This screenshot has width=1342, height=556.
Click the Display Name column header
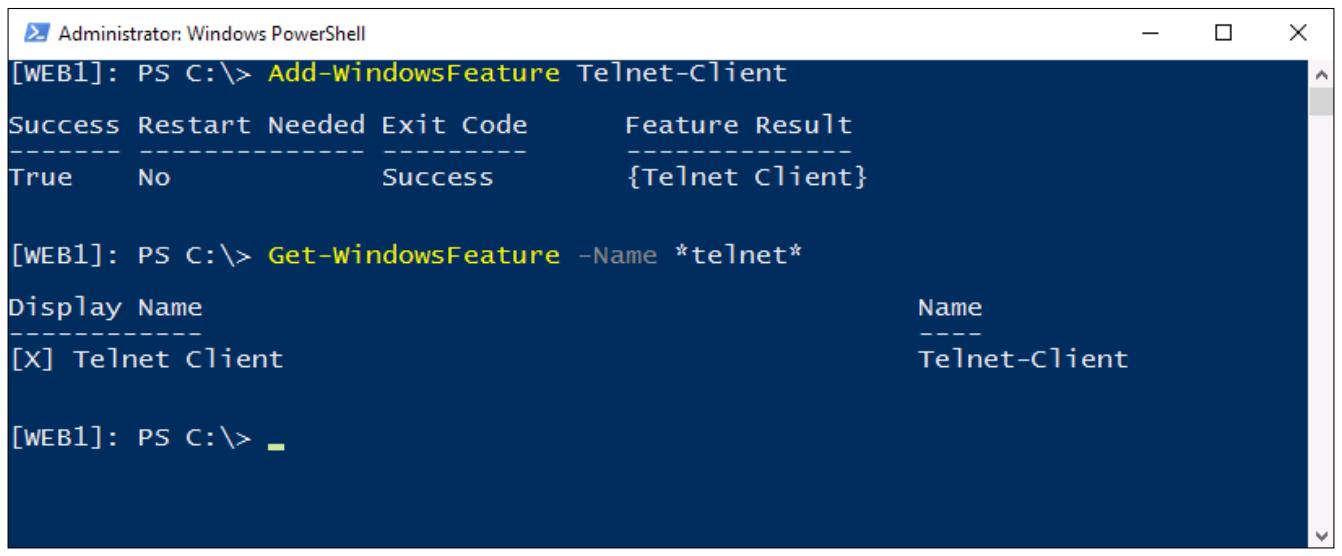[x=106, y=306]
